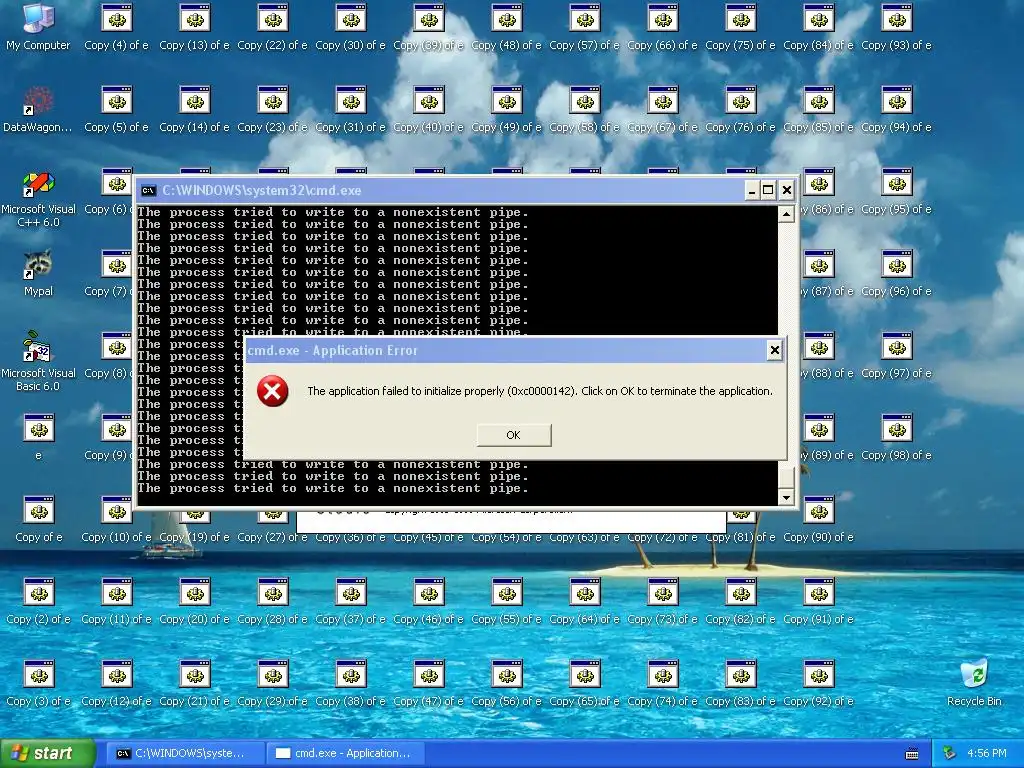Open the cmd window system menu icon
This screenshot has height=768, width=1024.
[148, 191]
